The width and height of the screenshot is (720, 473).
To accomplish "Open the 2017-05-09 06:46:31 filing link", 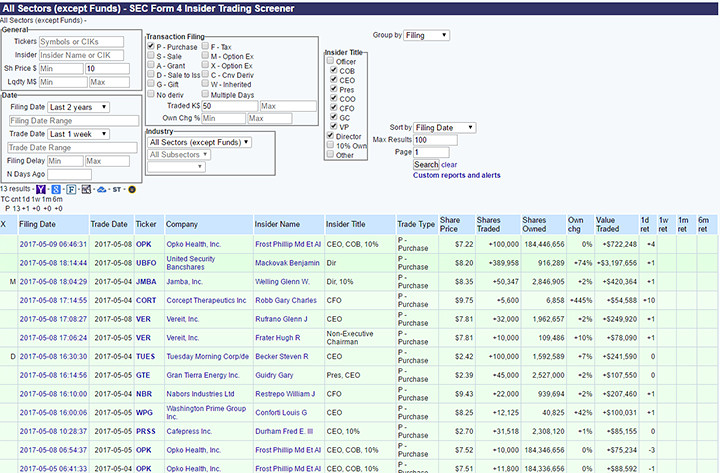I will click(53, 244).
